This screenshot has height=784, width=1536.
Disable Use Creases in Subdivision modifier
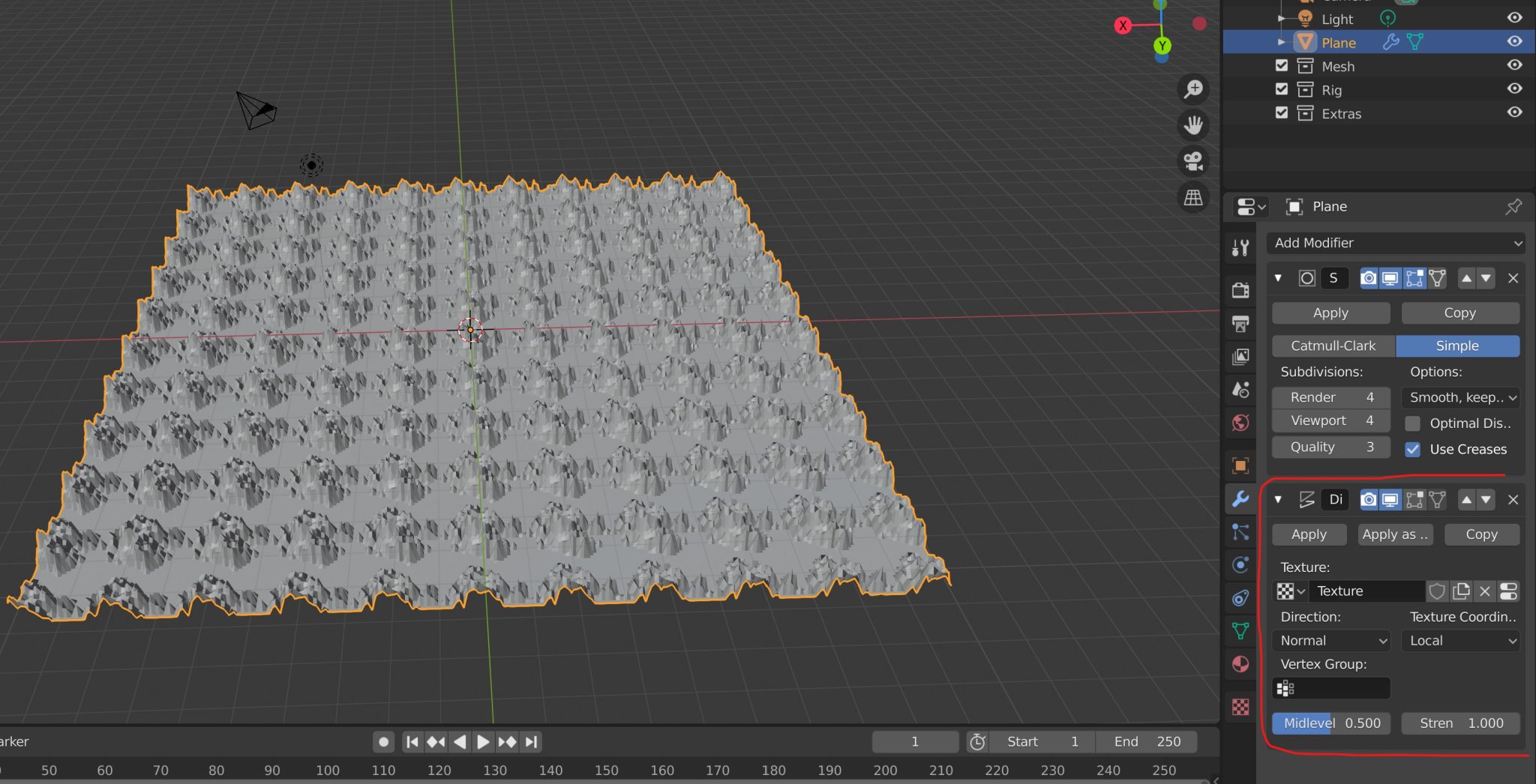pos(1414,449)
